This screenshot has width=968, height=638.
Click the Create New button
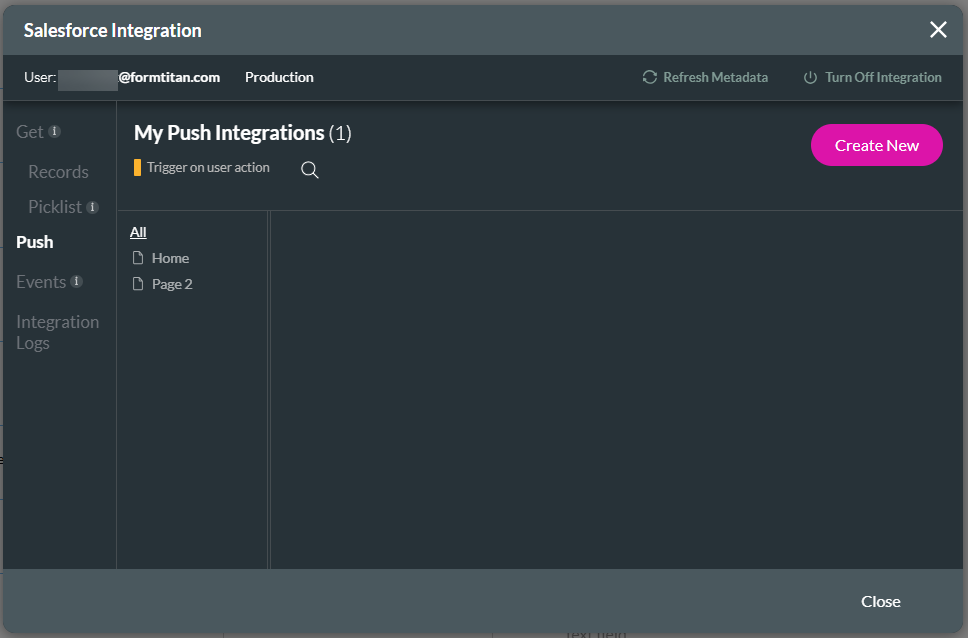pyautogui.click(x=877, y=145)
